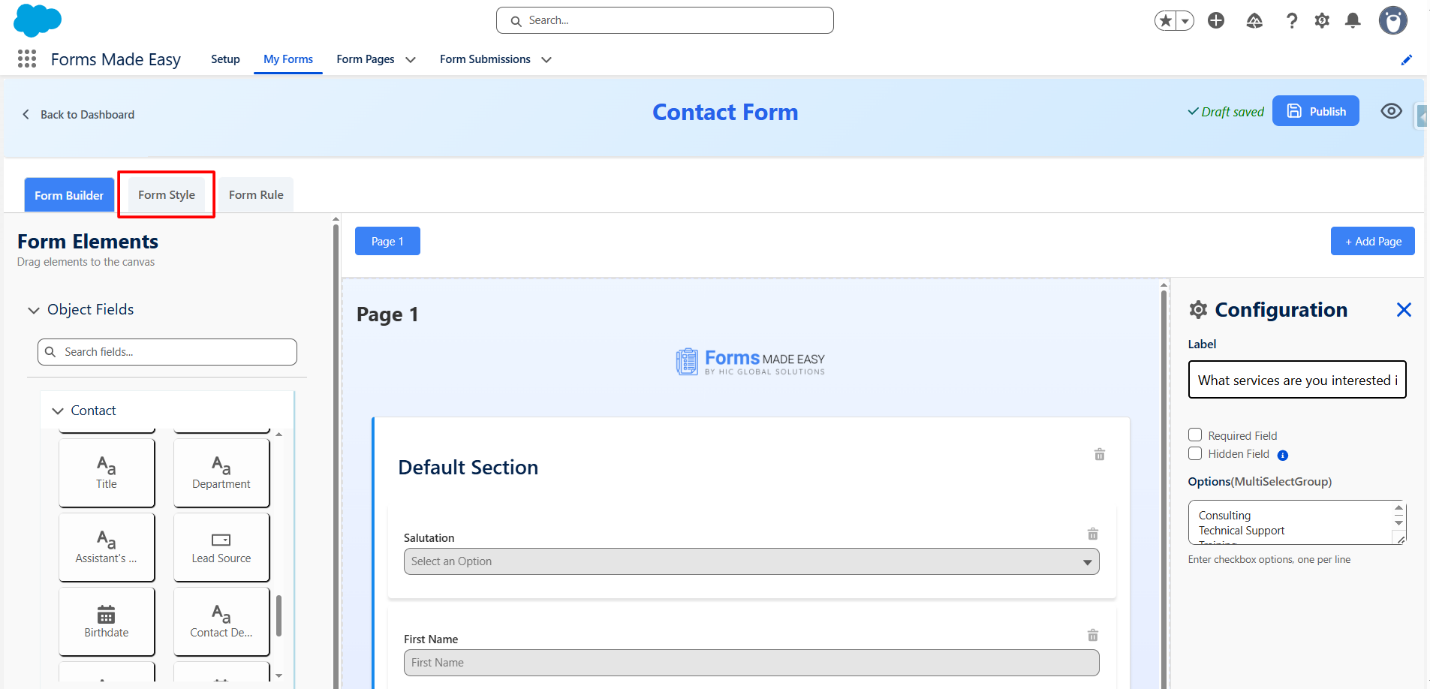Open the Setup gear icon in header
The image size is (1430, 689).
(x=1322, y=20)
